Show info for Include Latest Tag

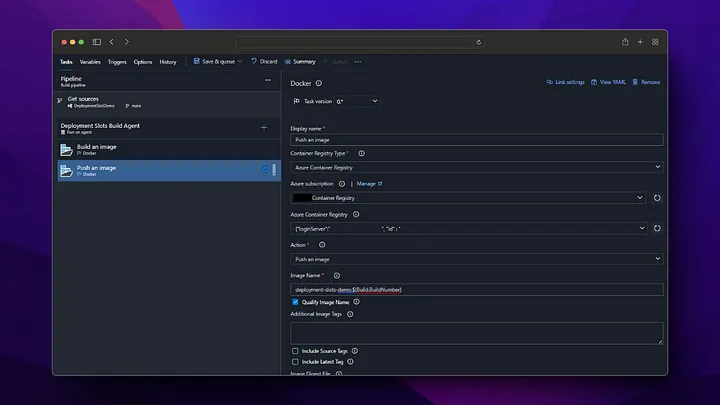click(x=350, y=362)
